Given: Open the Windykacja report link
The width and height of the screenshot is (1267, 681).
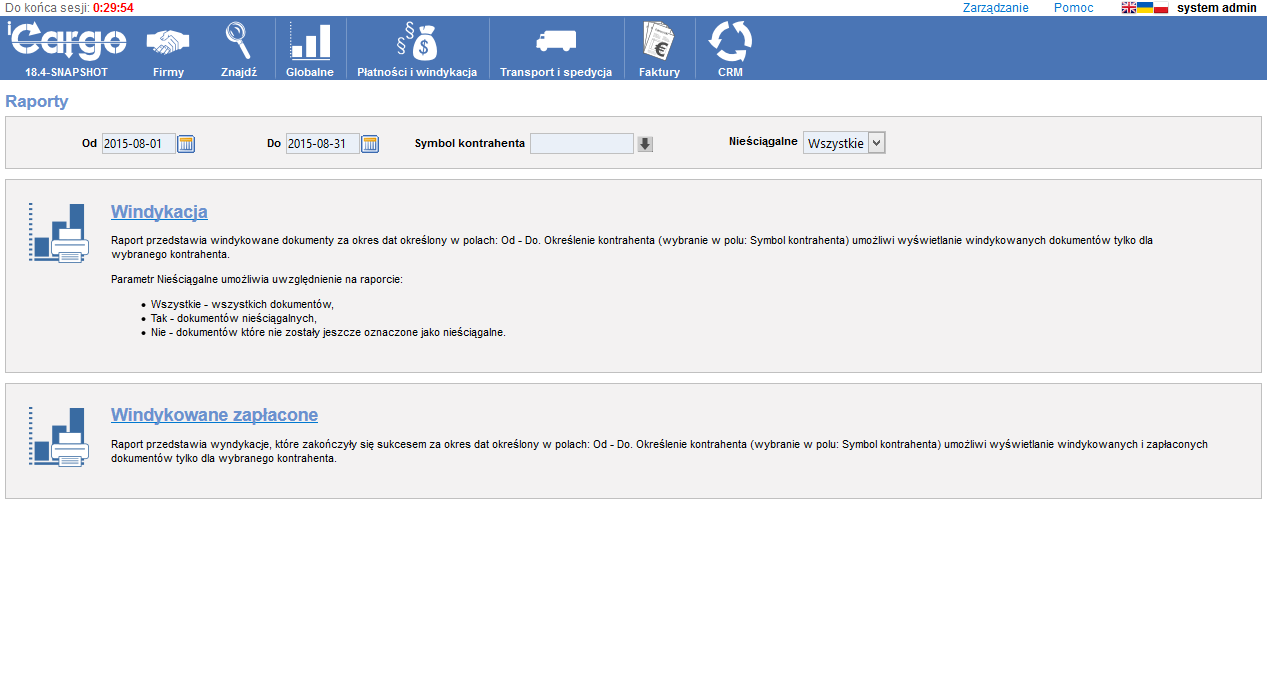Looking at the screenshot, I should coord(159,212).
